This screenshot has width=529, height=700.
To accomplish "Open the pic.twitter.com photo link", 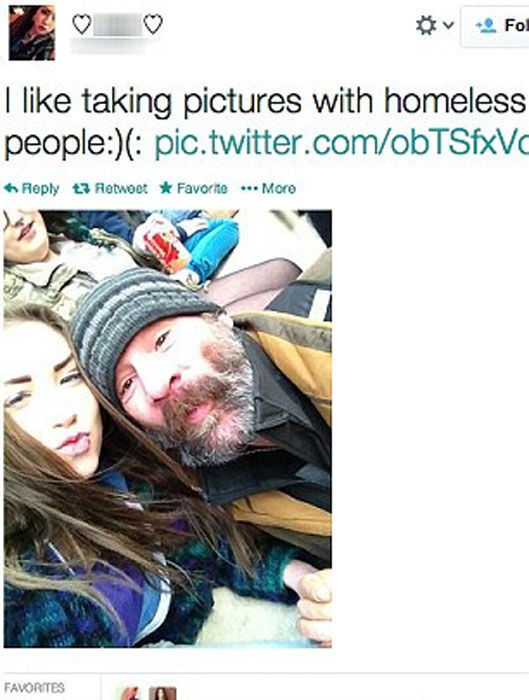I will point(341,144).
